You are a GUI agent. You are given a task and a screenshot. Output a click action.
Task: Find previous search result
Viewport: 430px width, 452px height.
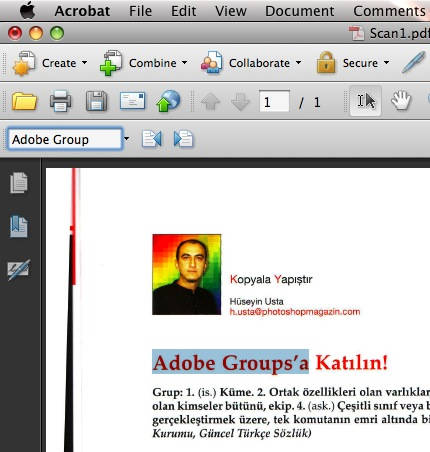[x=152, y=139]
